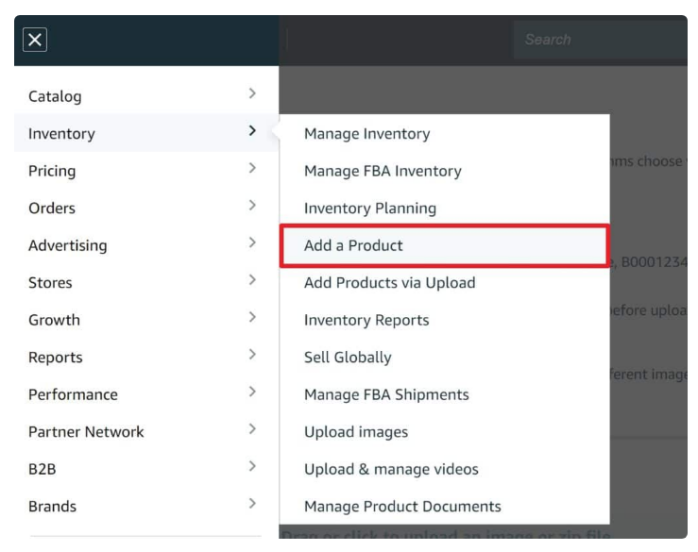Viewport: 698px width, 552px height.
Task: Open the Partner Network menu category
Action: (x=146, y=432)
